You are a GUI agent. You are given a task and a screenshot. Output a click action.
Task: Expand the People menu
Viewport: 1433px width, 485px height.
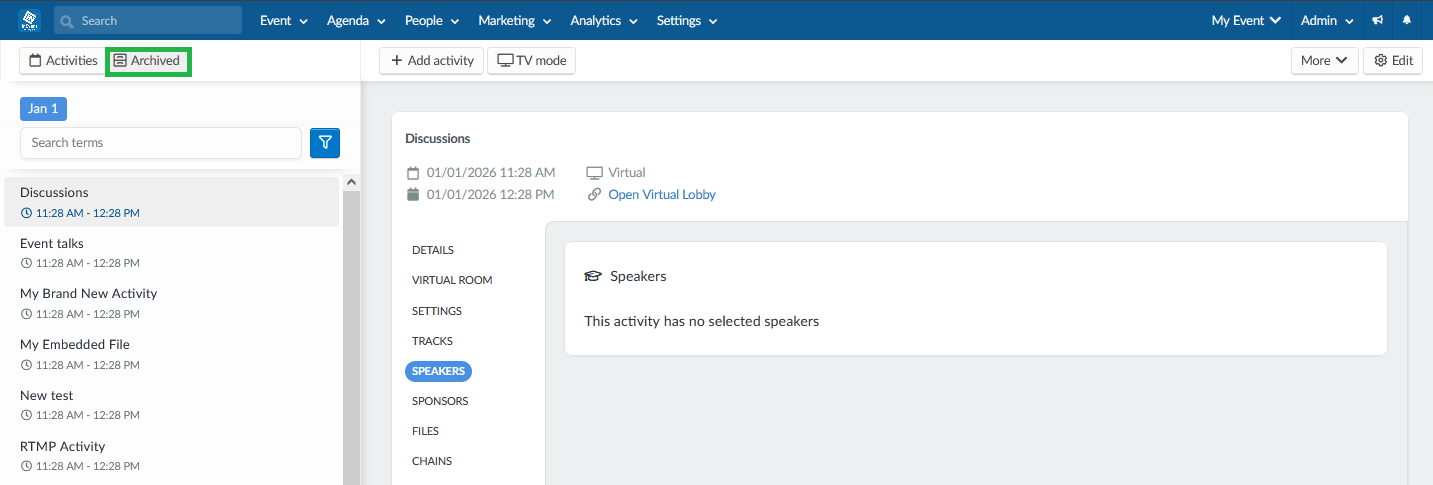[x=432, y=20]
